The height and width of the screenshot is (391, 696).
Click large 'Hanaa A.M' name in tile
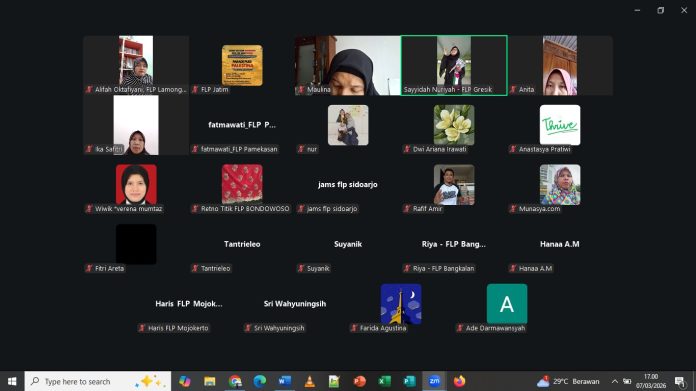(x=560, y=244)
